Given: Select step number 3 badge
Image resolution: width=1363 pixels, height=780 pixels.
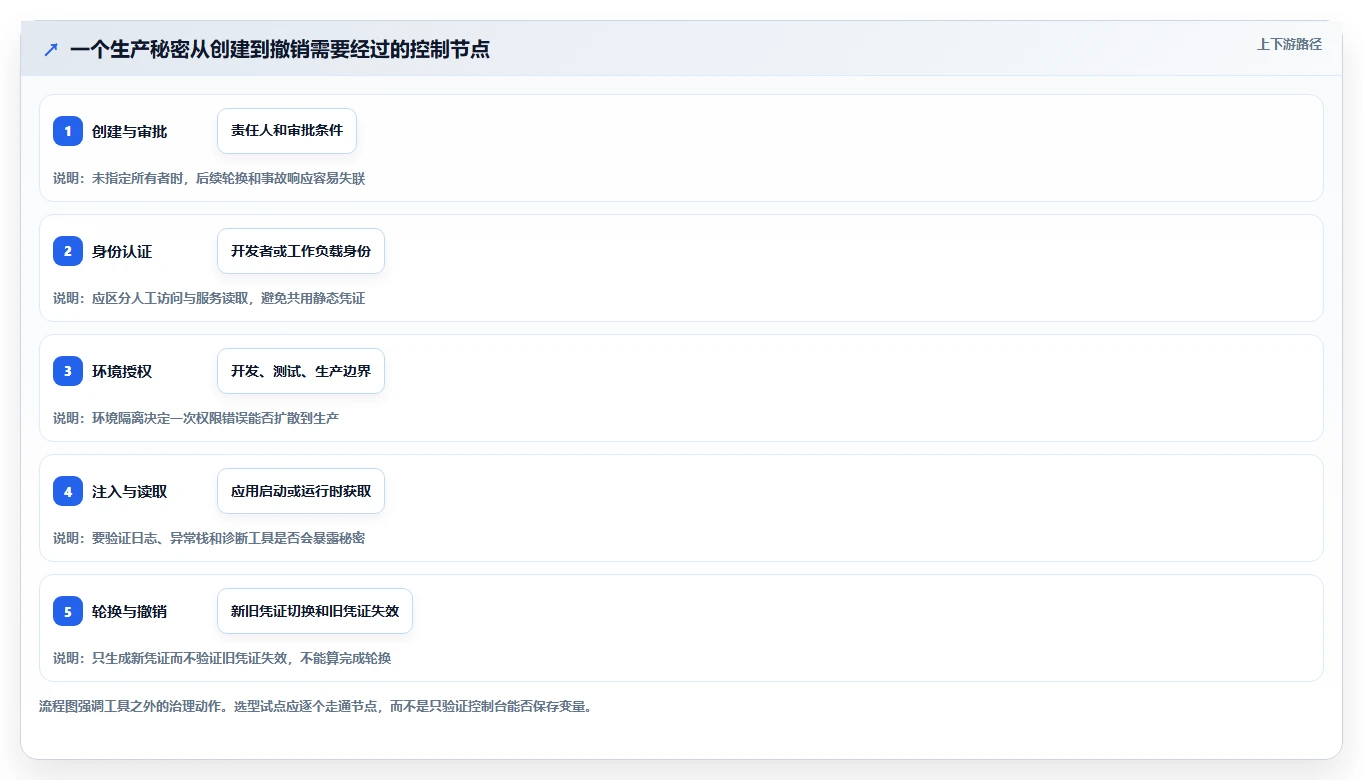Looking at the screenshot, I should coord(68,371).
